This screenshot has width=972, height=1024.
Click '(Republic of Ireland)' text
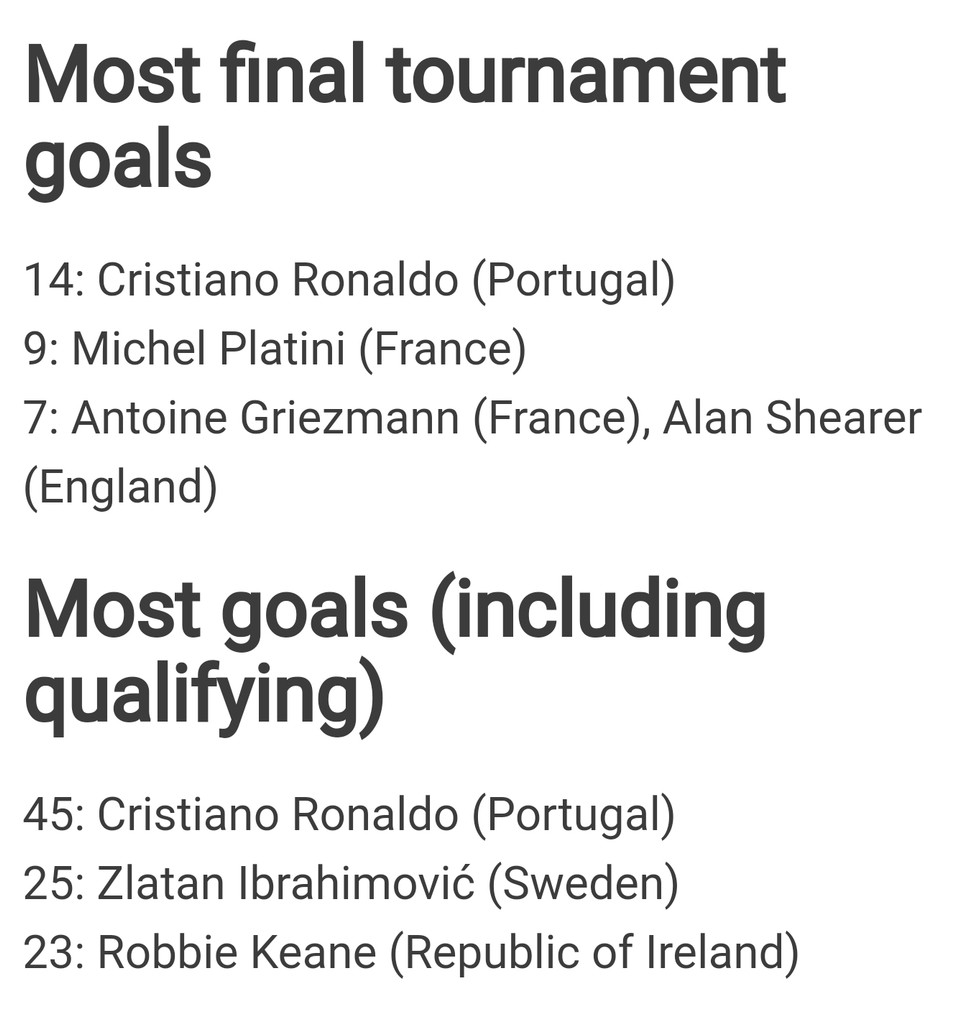(x=594, y=953)
